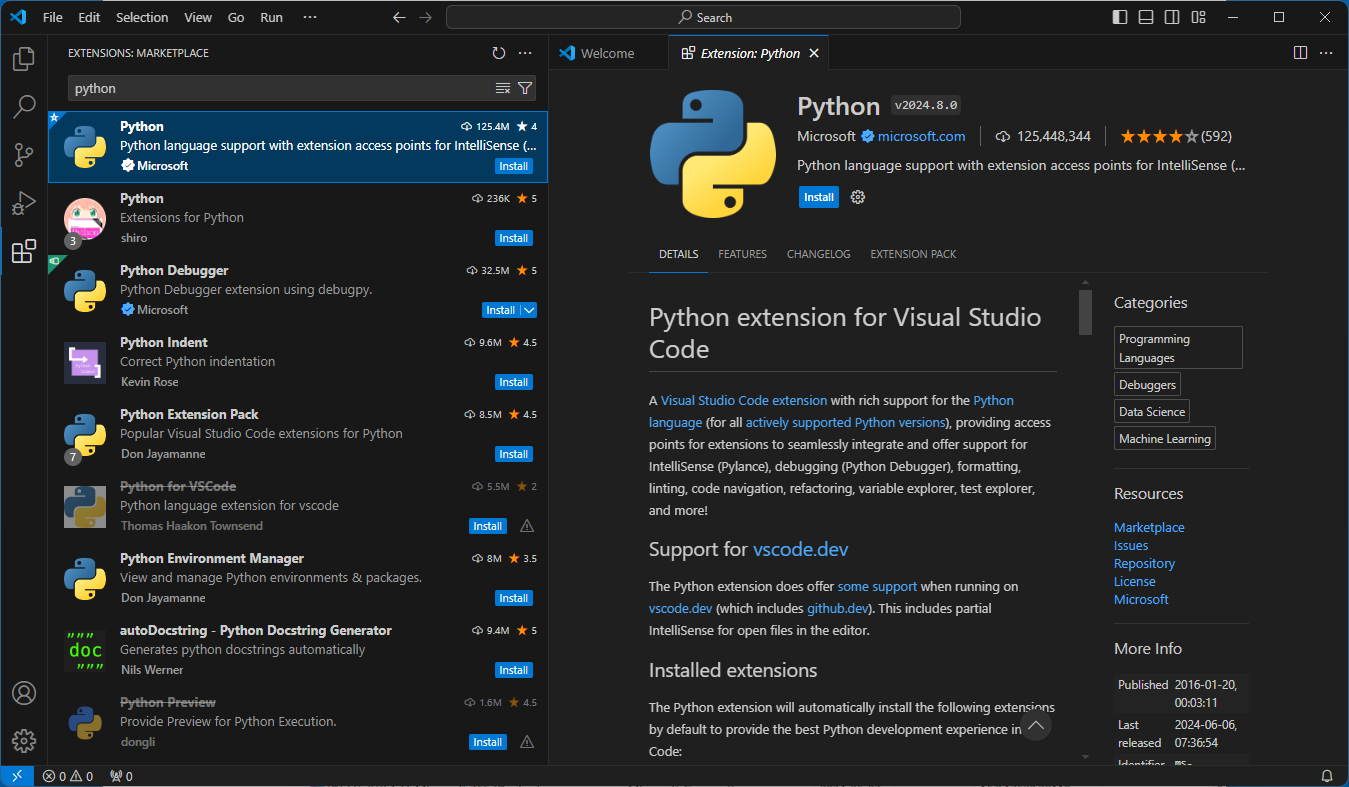Screen dimensions: 1349x787
Task: Click the Split Editor Right icon
Action: (1300, 53)
